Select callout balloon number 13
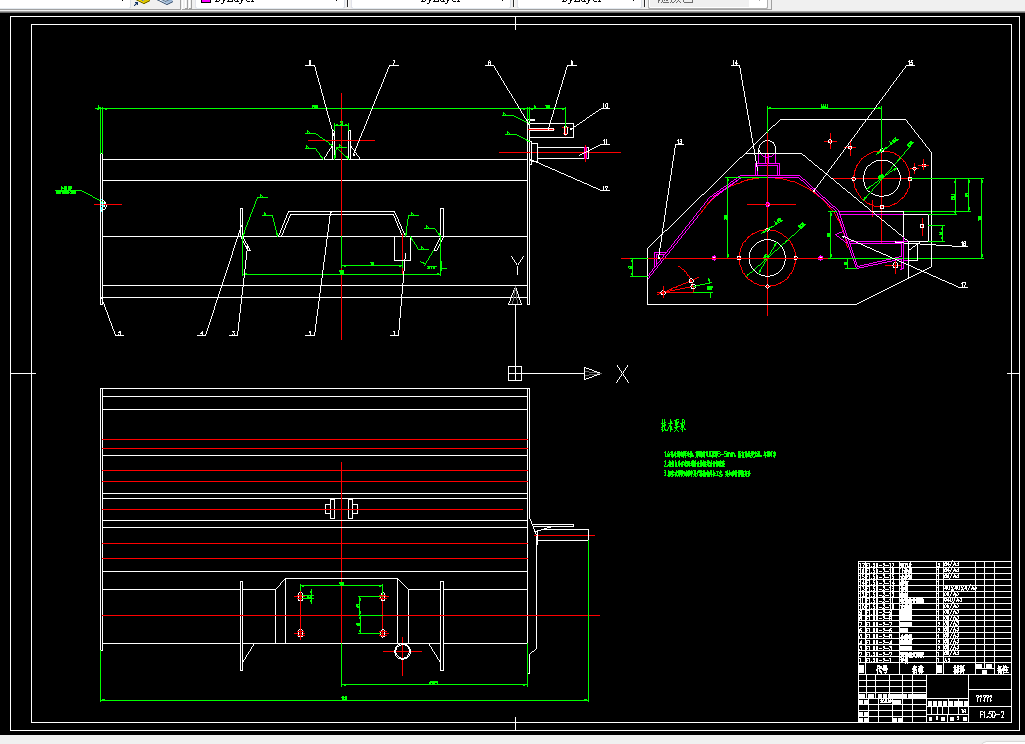1025x744 pixels. (679, 141)
